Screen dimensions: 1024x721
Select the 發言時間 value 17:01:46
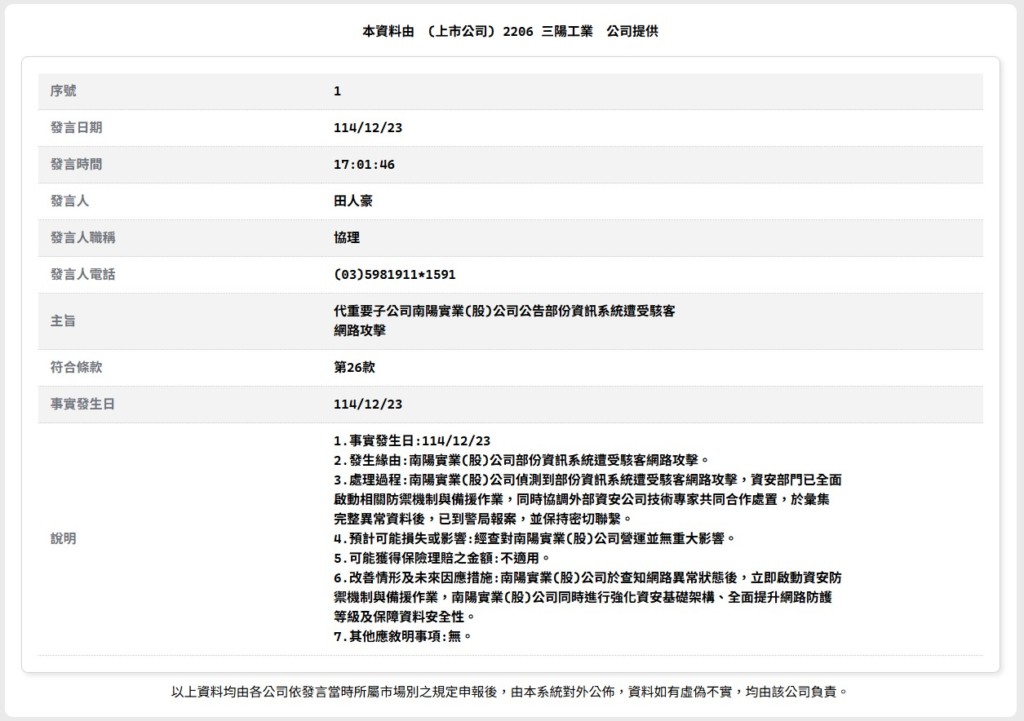364,164
